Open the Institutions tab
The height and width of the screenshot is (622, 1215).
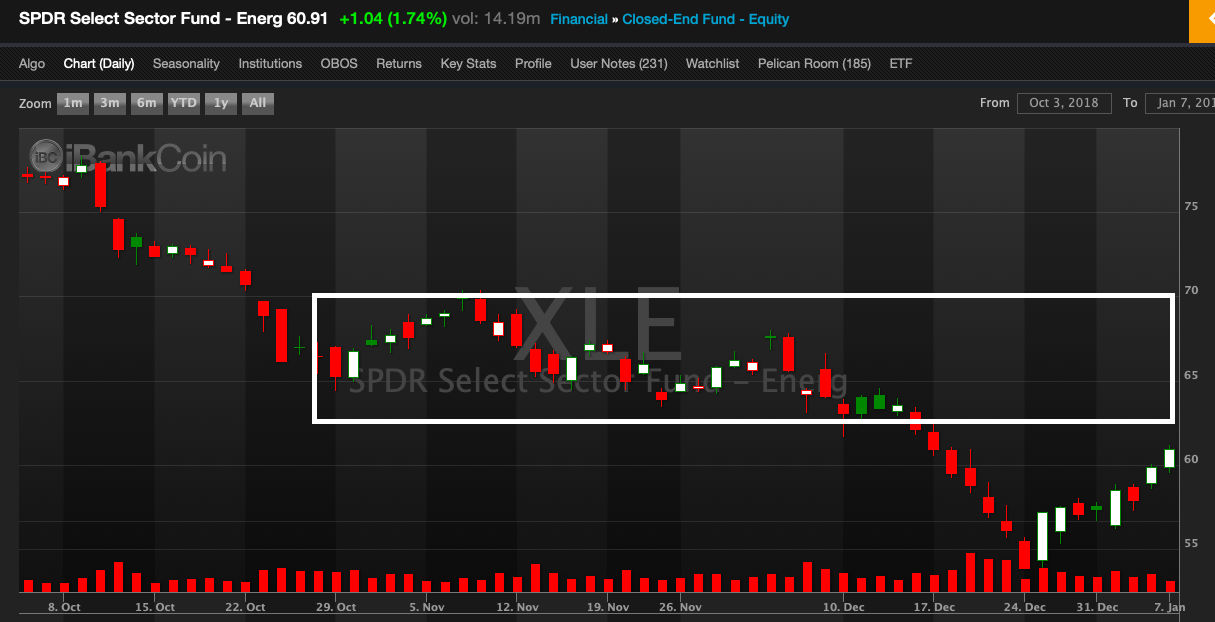click(270, 63)
